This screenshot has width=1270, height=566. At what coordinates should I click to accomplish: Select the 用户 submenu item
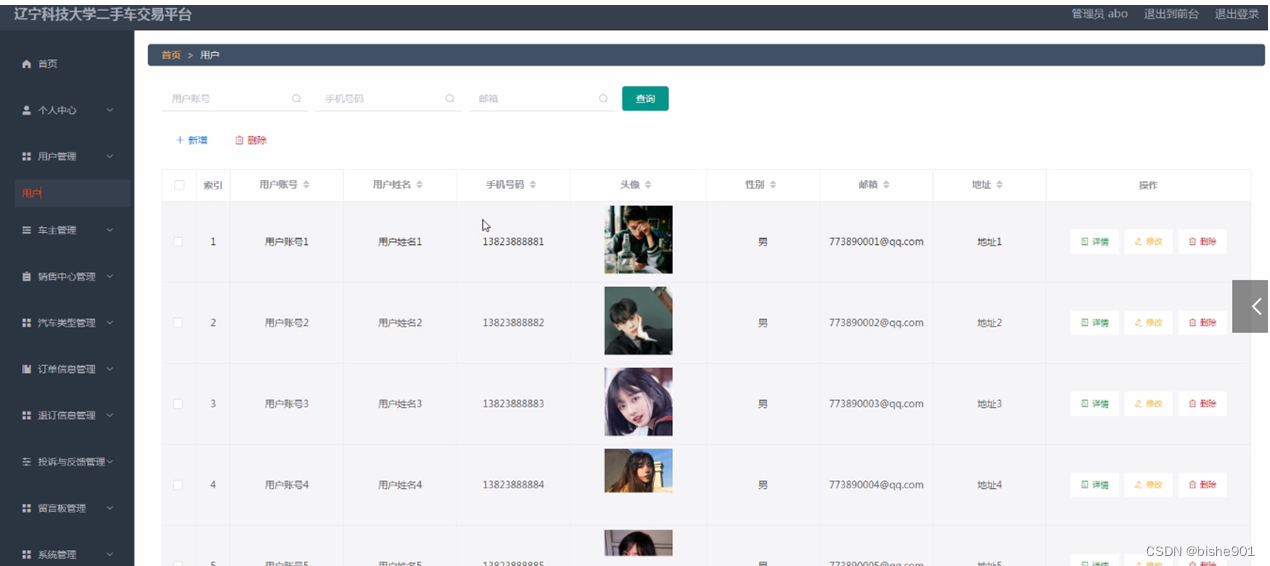(x=73, y=193)
